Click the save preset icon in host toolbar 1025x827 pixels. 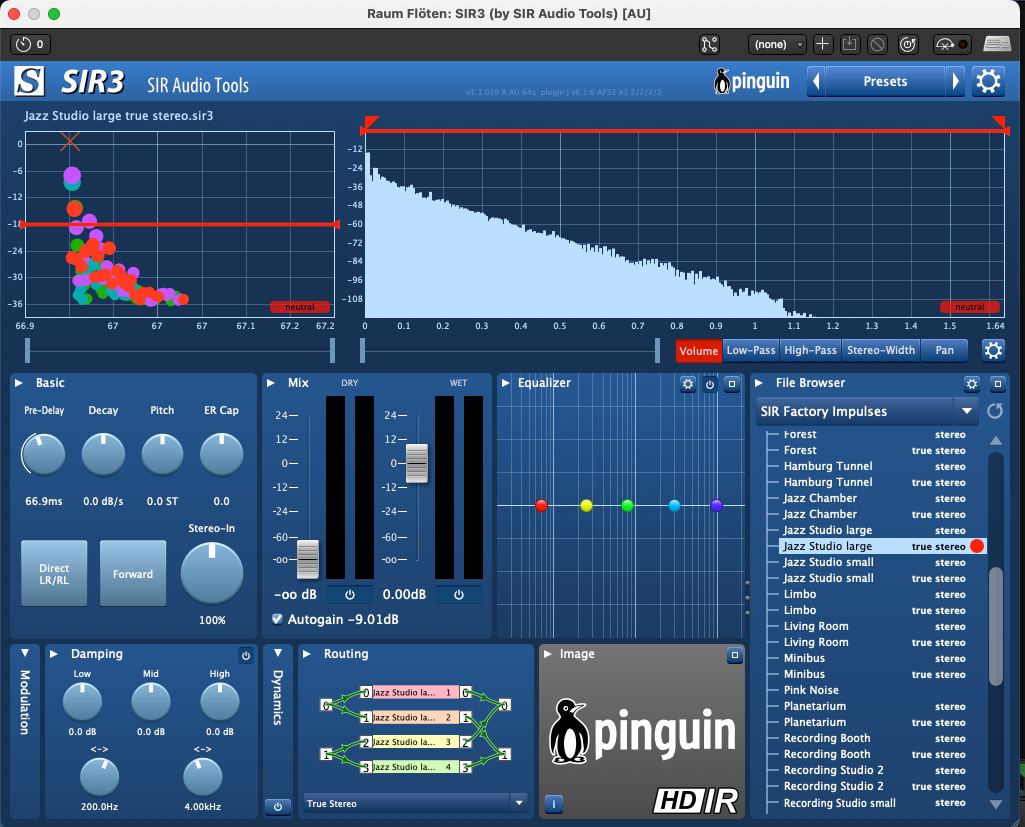[x=850, y=44]
